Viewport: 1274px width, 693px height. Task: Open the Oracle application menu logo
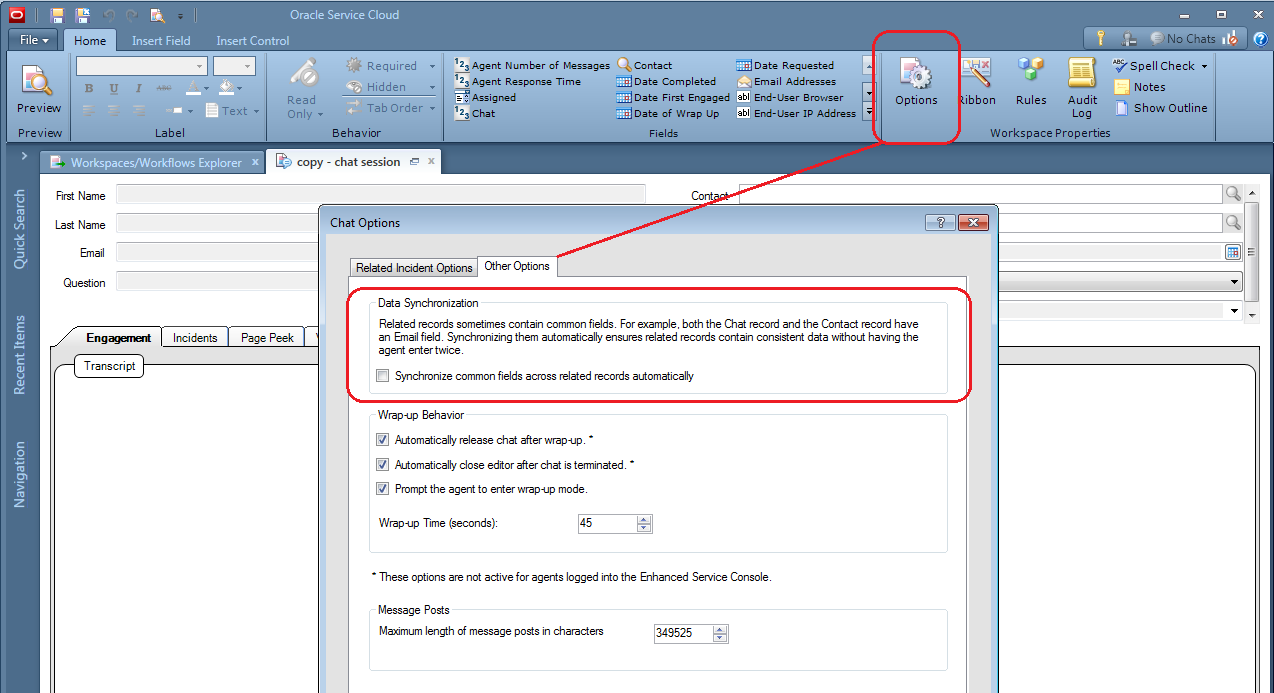pyautogui.click(x=17, y=15)
